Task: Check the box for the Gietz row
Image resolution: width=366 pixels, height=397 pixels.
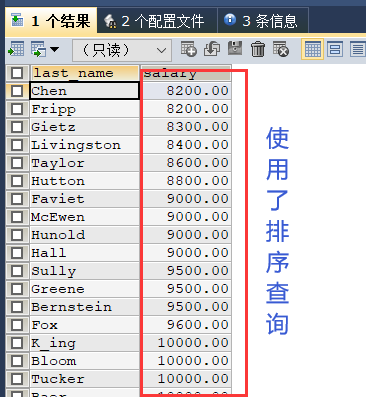Action: [17, 127]
